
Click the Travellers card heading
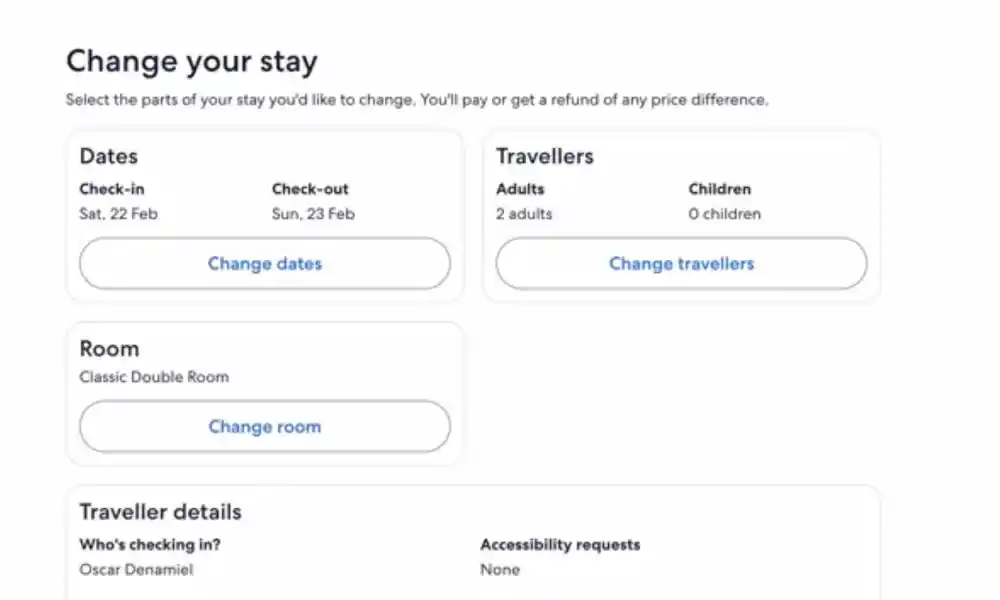tap(545, 157)
